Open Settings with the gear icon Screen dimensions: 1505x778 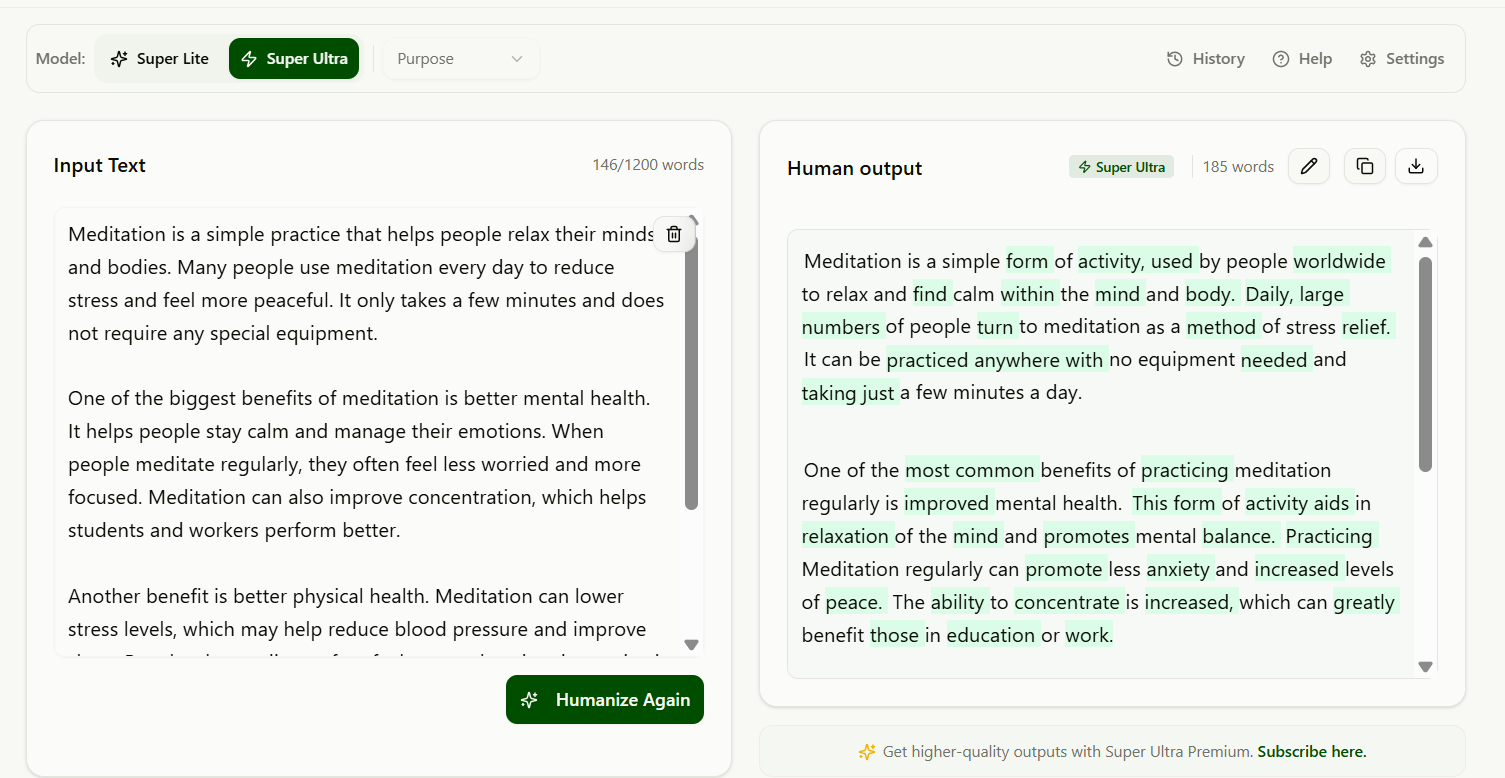[x=1402, y=59]
